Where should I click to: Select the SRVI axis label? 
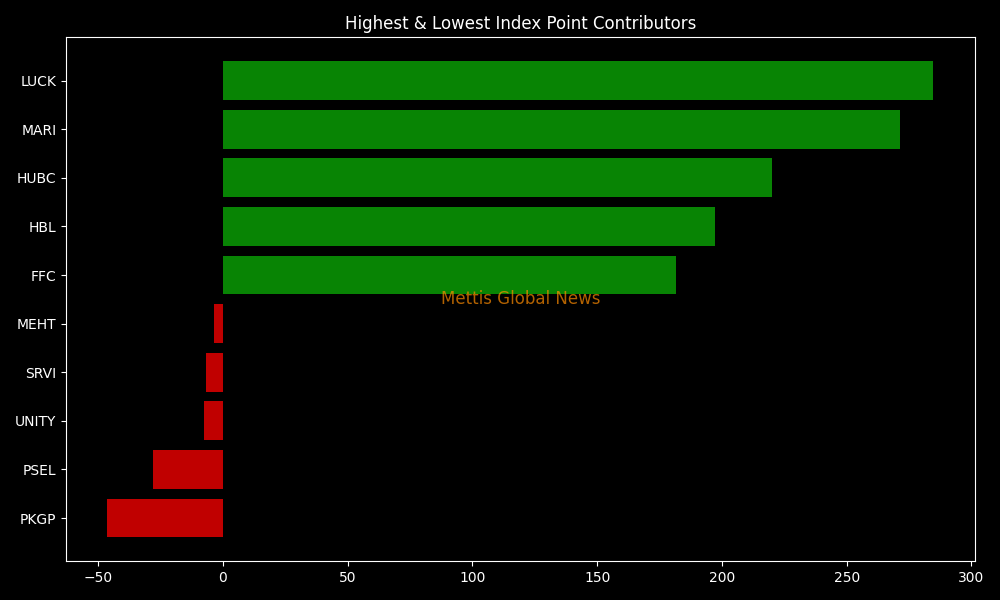tap(41, 373)
